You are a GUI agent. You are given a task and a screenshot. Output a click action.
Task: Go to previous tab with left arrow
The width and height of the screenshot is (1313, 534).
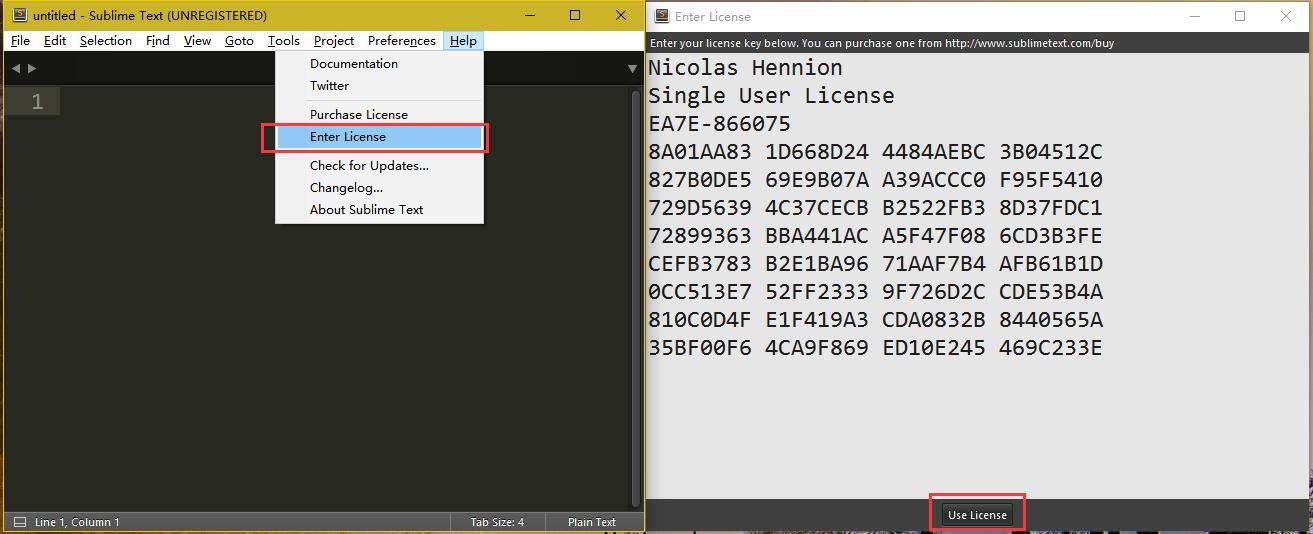(x=16, y=68)
